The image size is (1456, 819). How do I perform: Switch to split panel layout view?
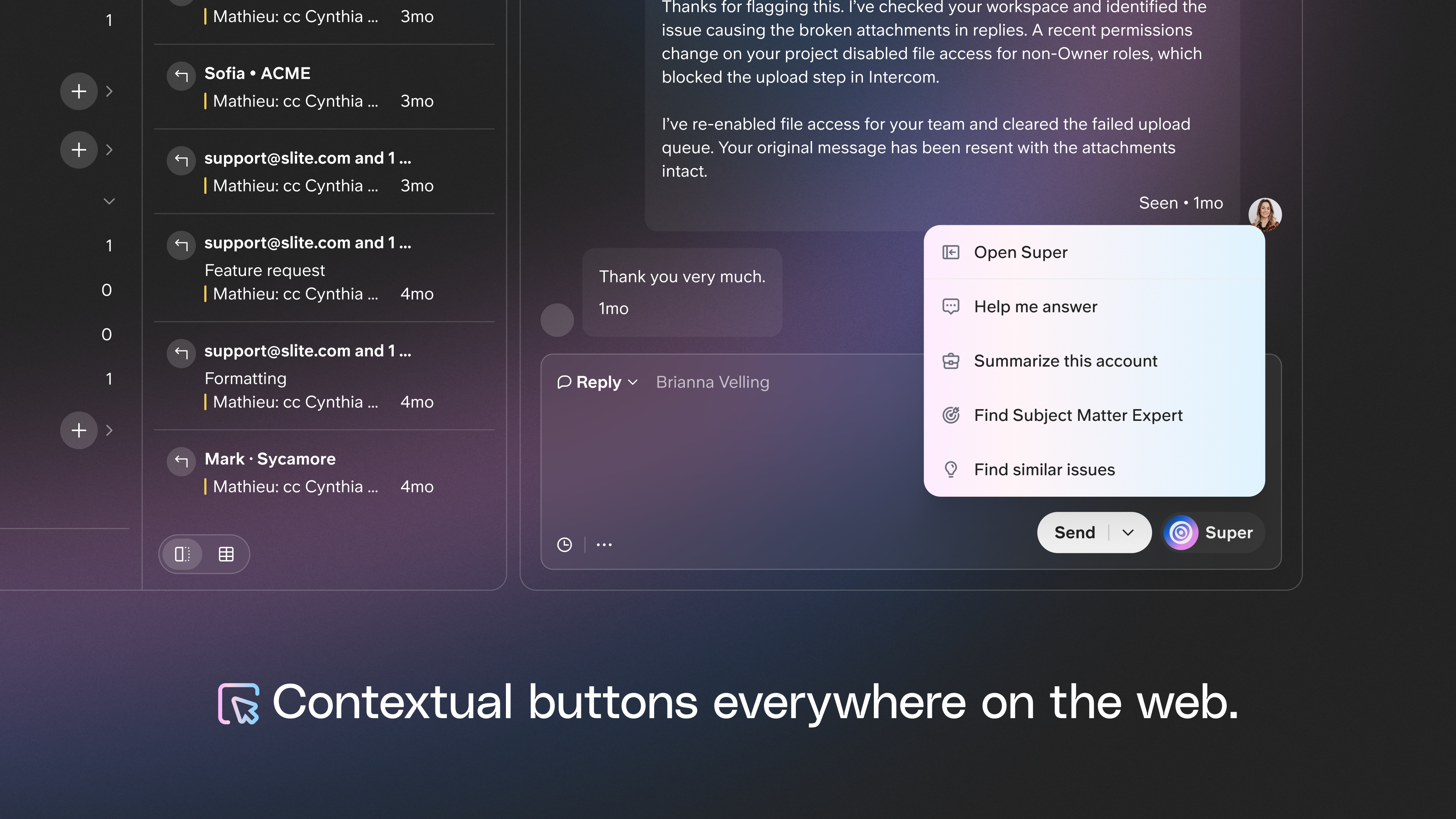point(182,554)
